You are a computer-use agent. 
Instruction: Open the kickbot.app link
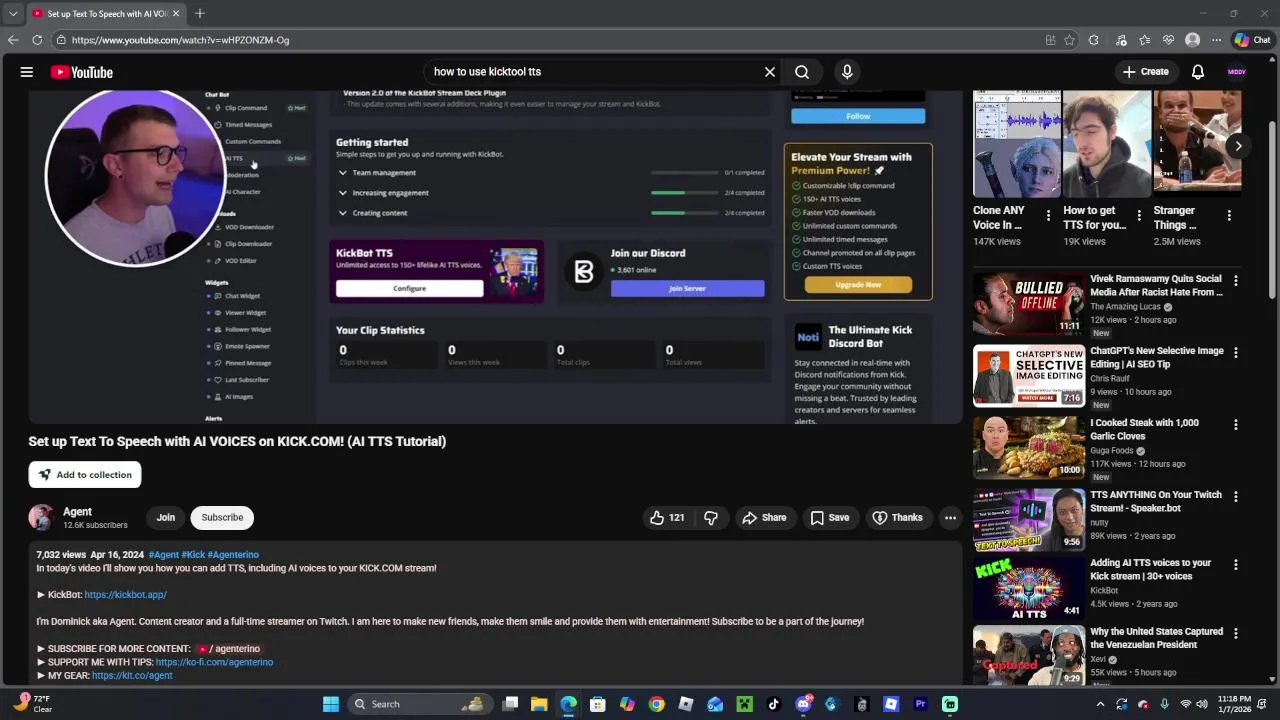(x=125, y=595)
